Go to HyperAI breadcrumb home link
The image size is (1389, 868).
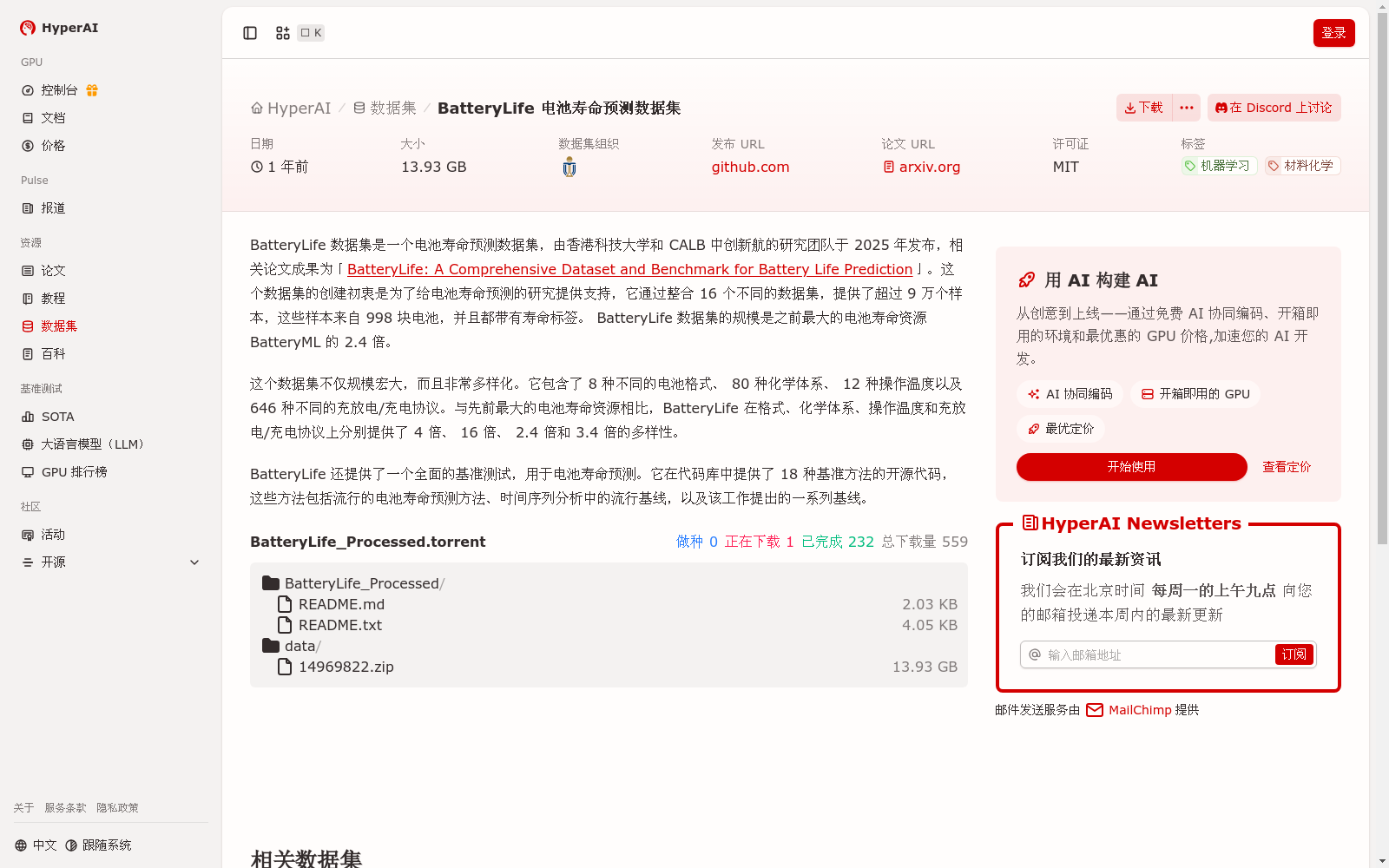(x=291, y=108)
